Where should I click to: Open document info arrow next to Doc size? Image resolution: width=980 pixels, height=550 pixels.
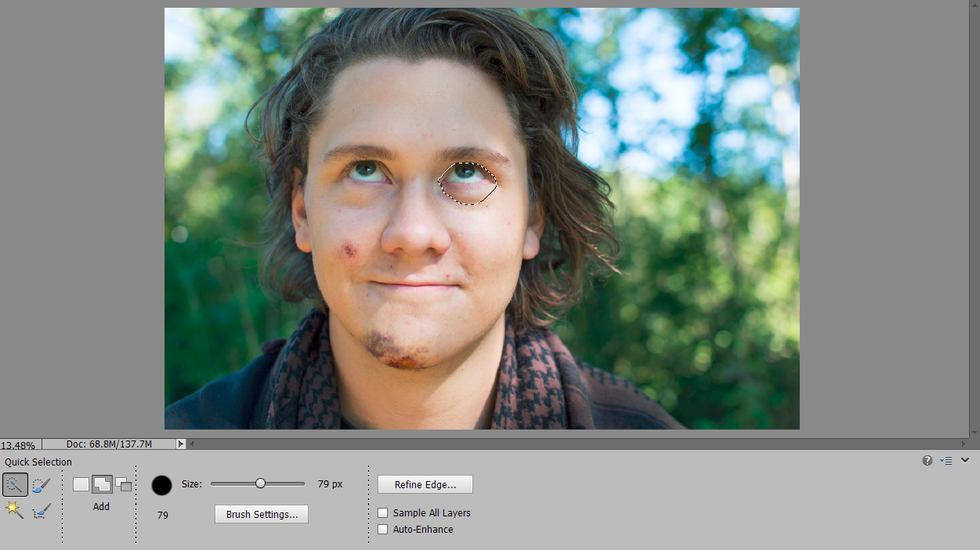[181, 444]
